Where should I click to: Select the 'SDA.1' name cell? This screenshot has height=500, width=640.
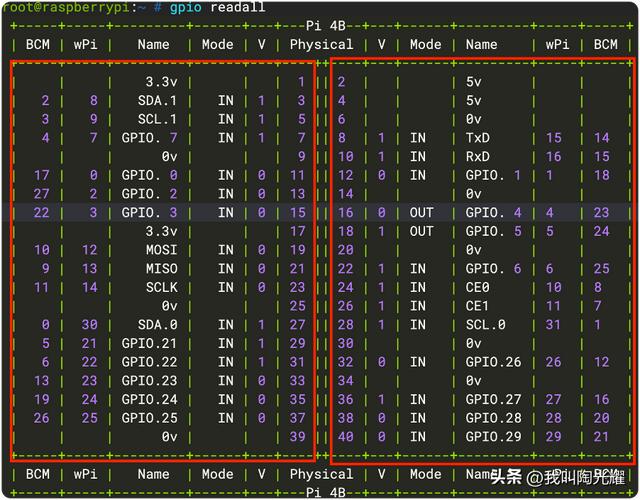point(157,100)
